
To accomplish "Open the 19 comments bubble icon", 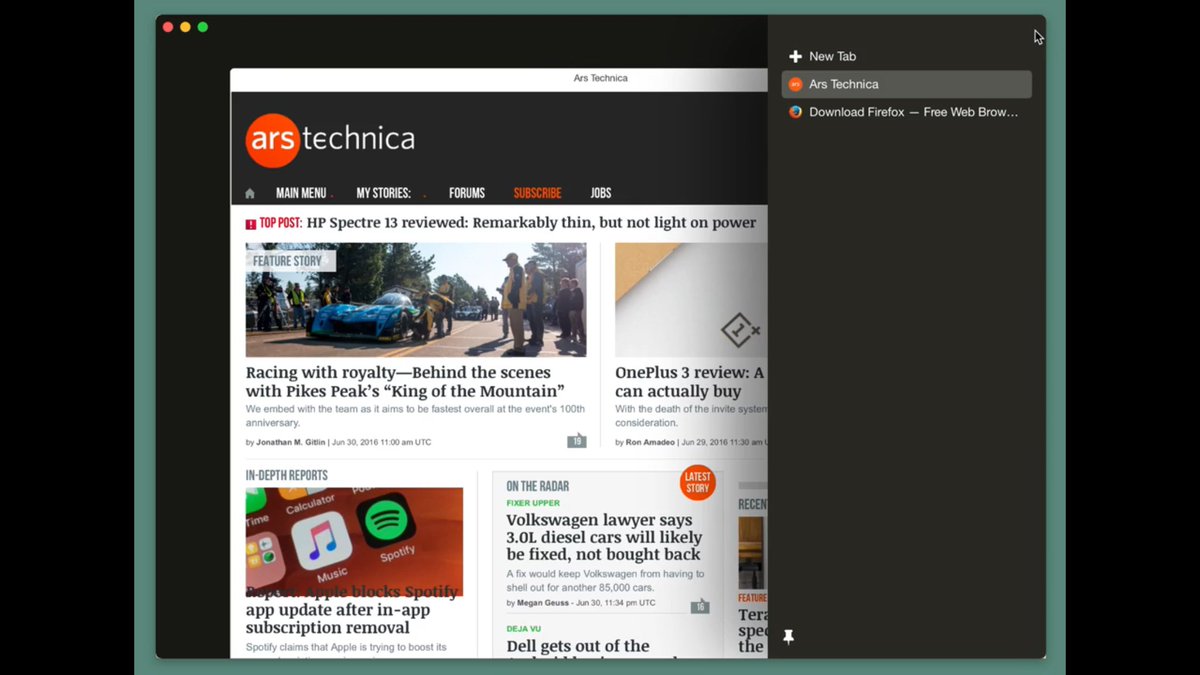I will pos(577,441).
